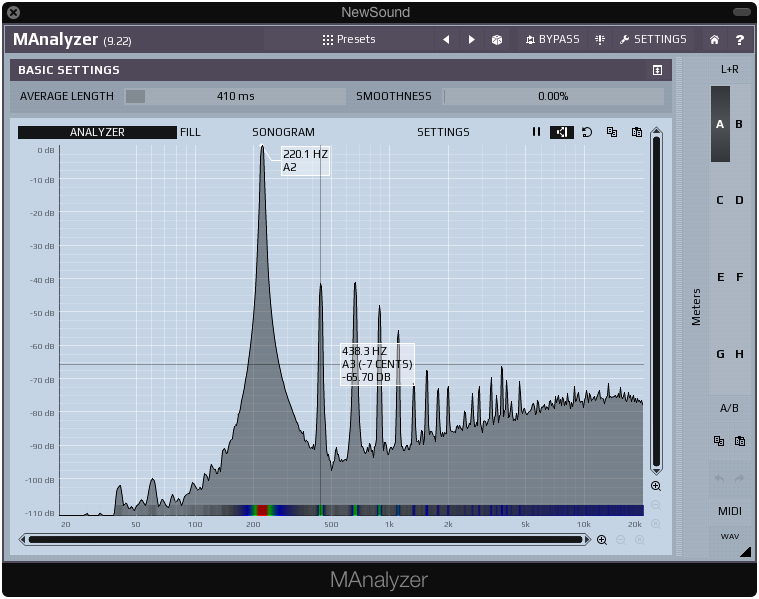Click the resize corner triangle icon
759x599 pixels.
(x=745, y=552)
